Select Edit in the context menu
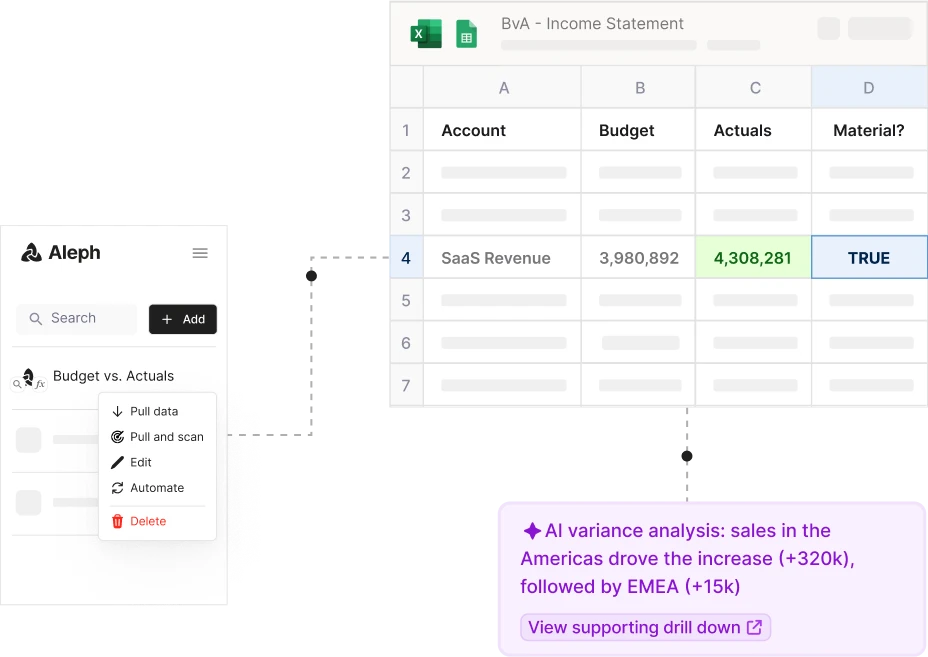The image size is (928, 657). tap(157, 462)
